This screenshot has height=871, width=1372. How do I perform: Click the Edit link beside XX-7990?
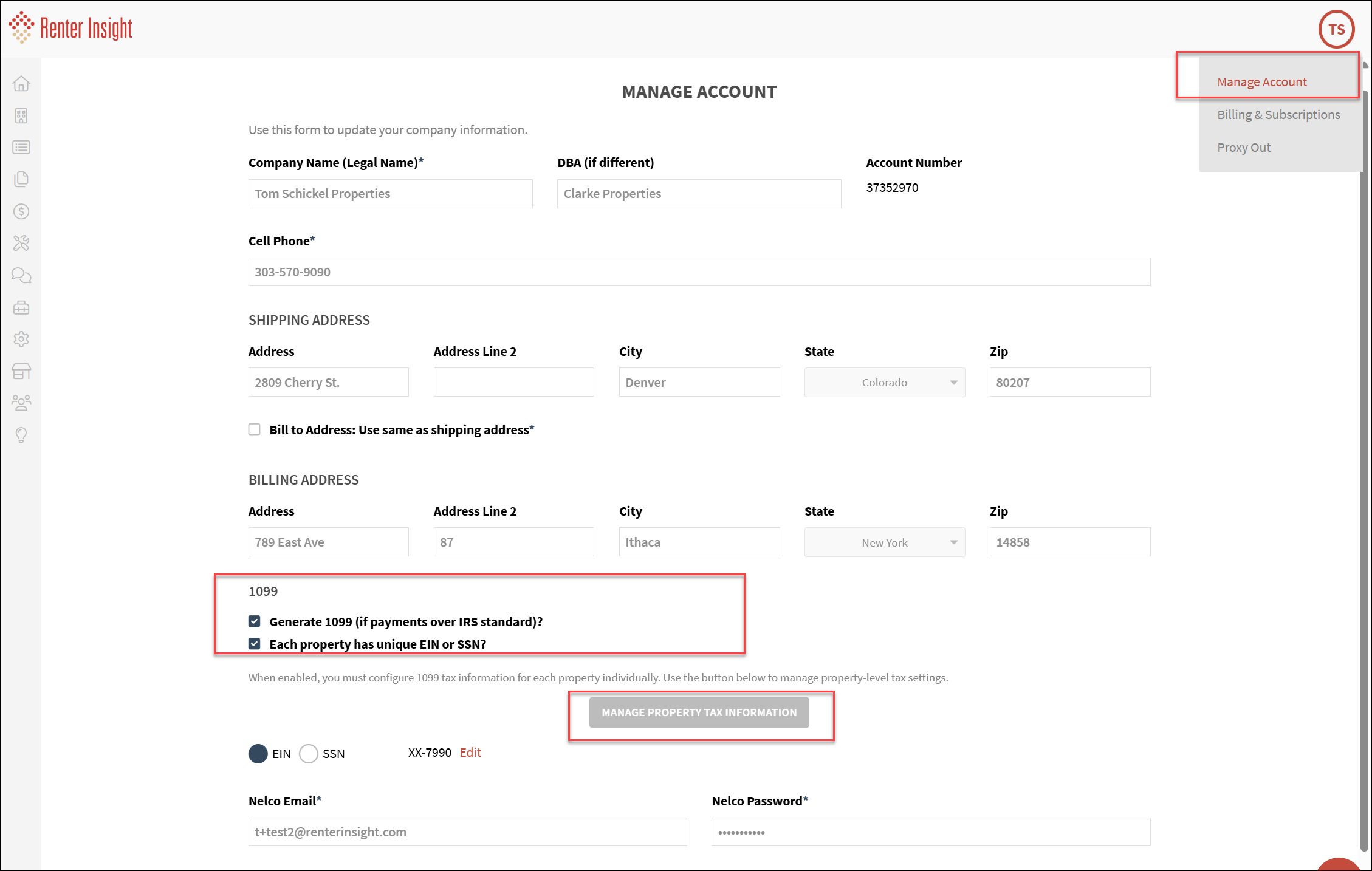(470, 753)
